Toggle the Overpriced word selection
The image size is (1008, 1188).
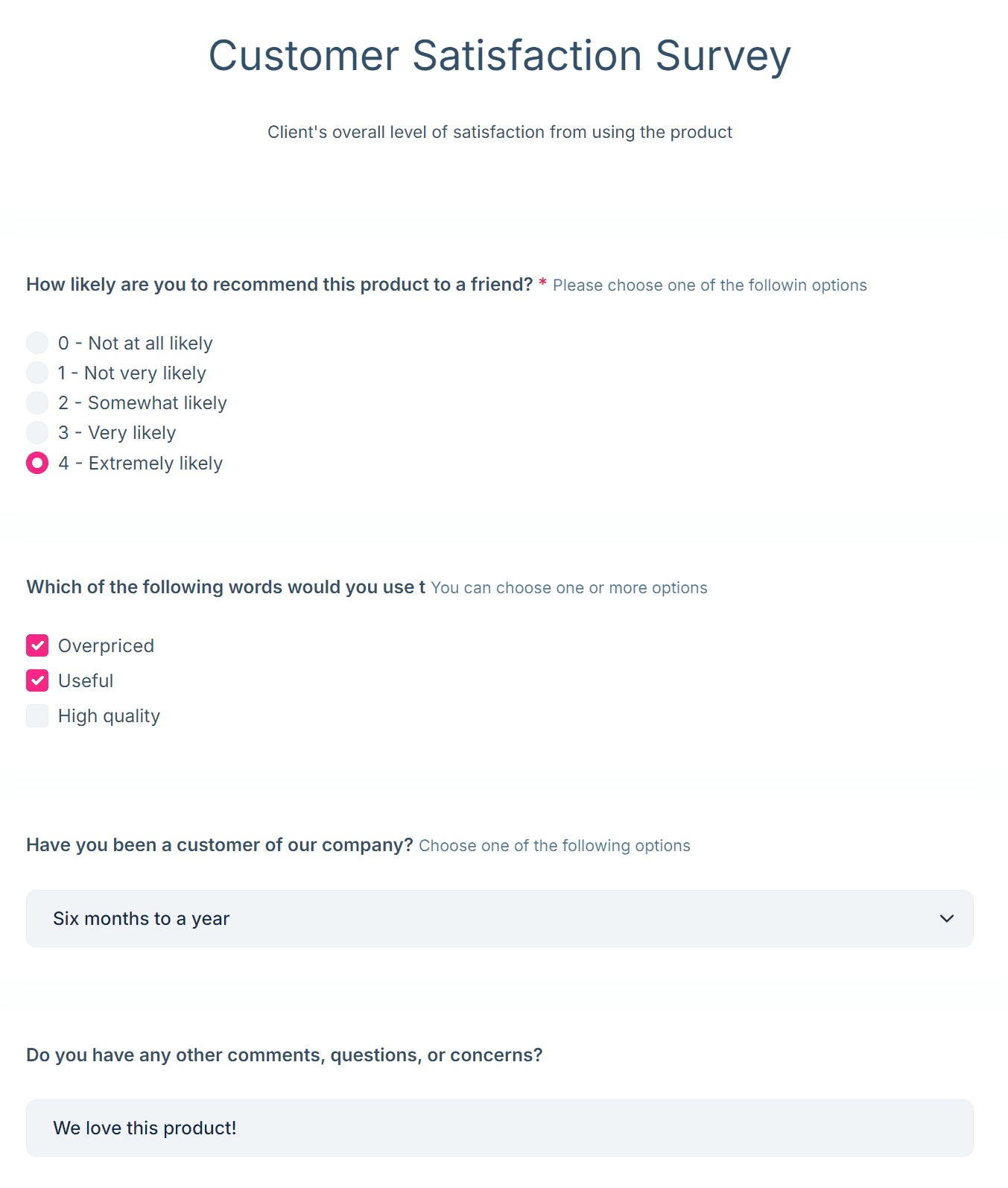(37, 645)
